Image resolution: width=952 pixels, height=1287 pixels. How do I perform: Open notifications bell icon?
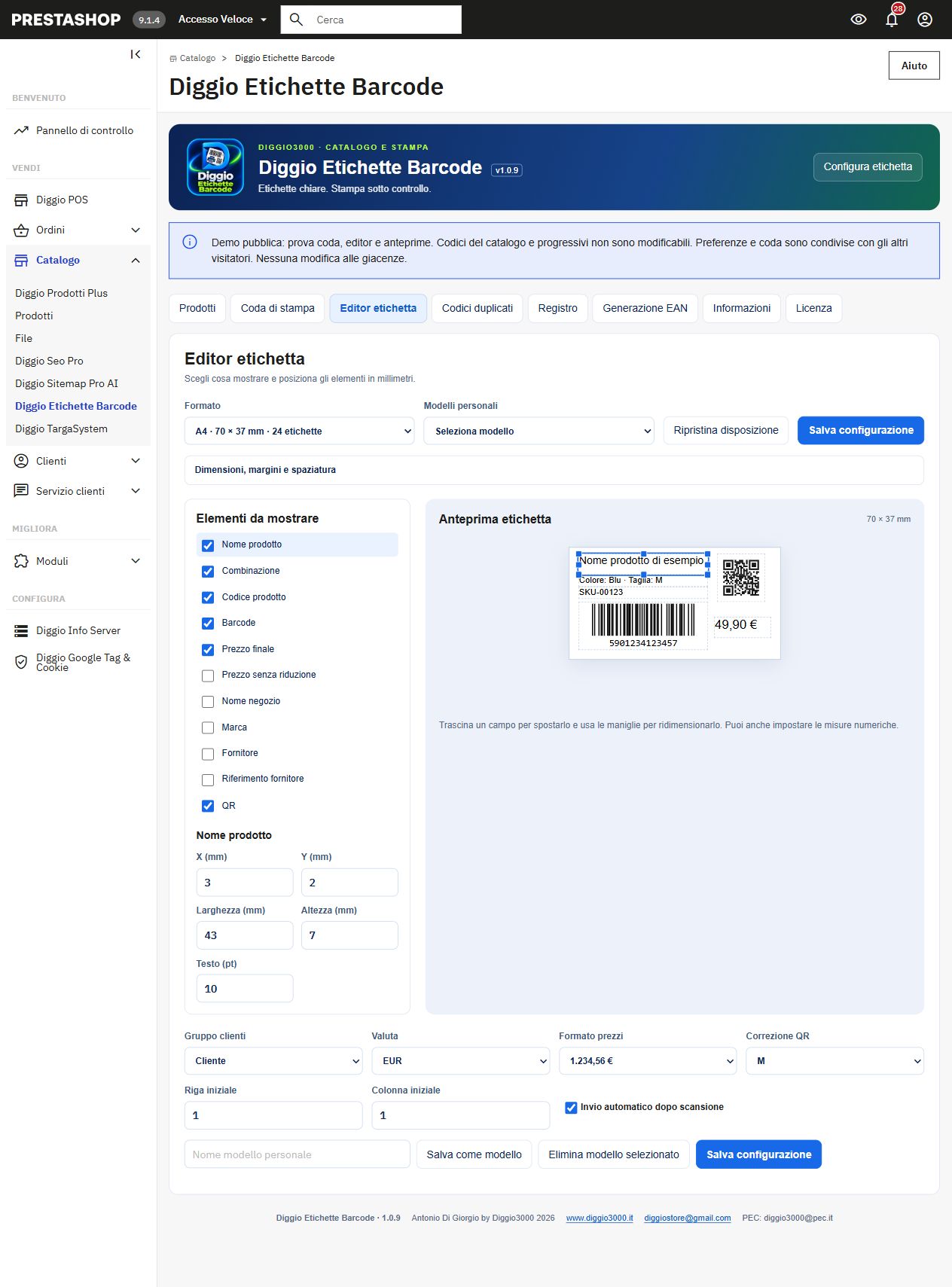point(892,20)
